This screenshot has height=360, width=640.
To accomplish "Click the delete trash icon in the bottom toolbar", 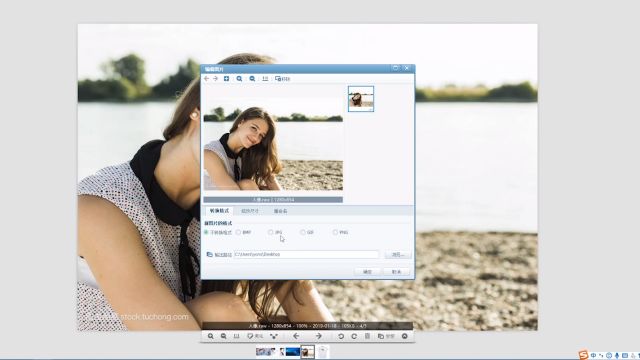I will 367,336.
